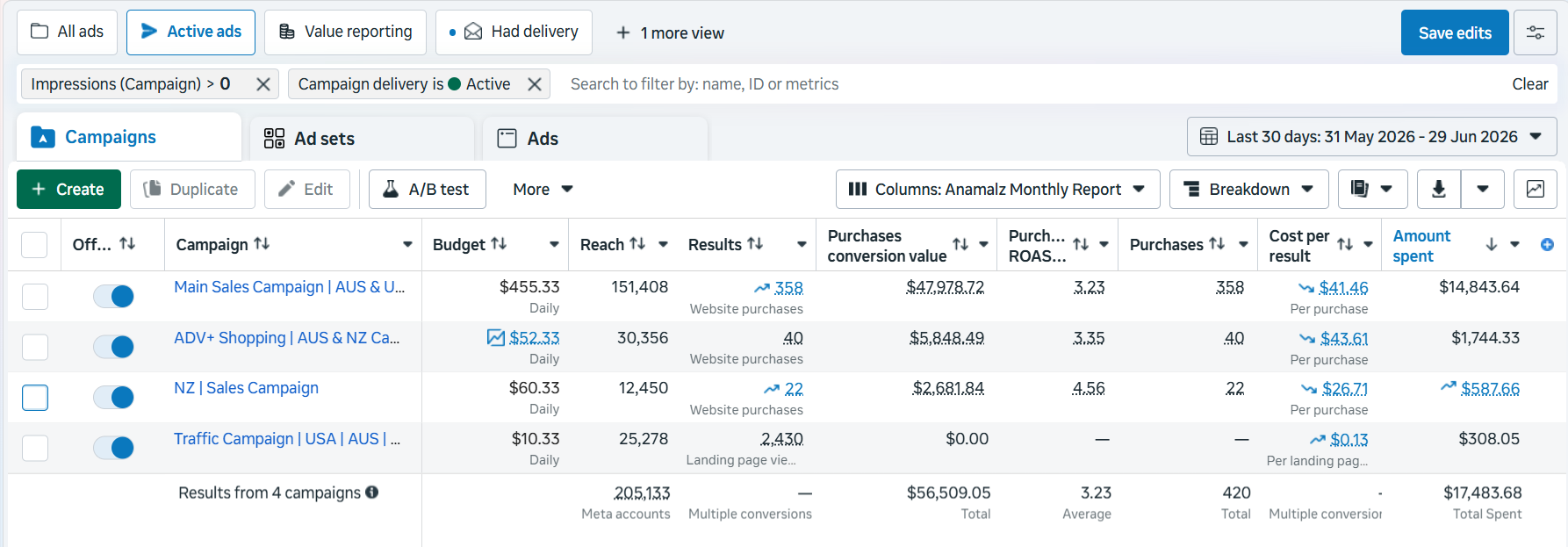The image size is (1568, 547).
Task: Click the plus icon for 1 more view
Action: (x=623, y=32)
